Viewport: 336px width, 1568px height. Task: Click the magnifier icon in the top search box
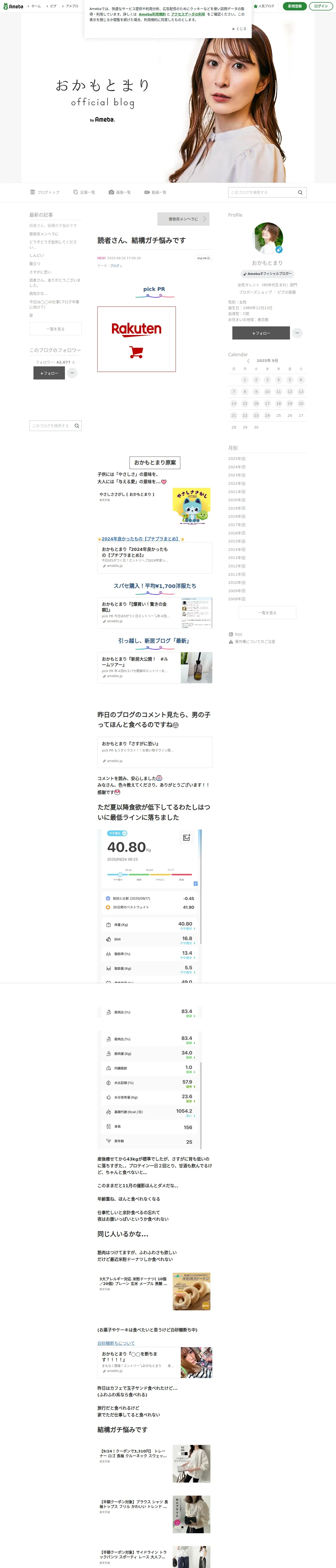300,192
